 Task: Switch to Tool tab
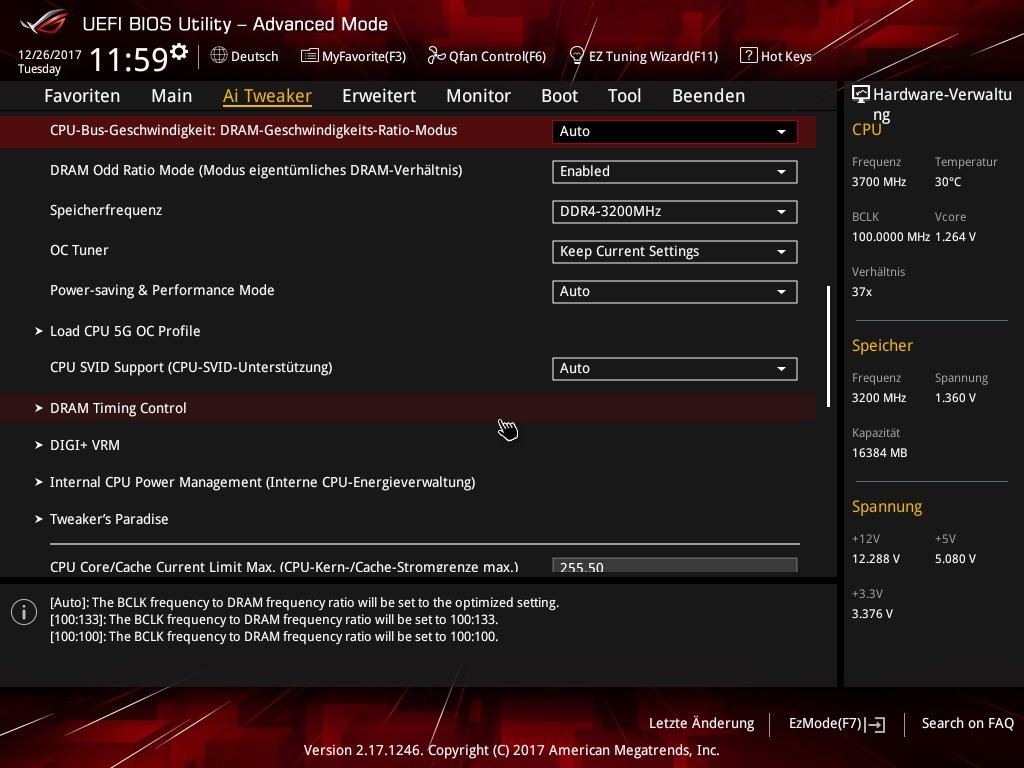624,96
